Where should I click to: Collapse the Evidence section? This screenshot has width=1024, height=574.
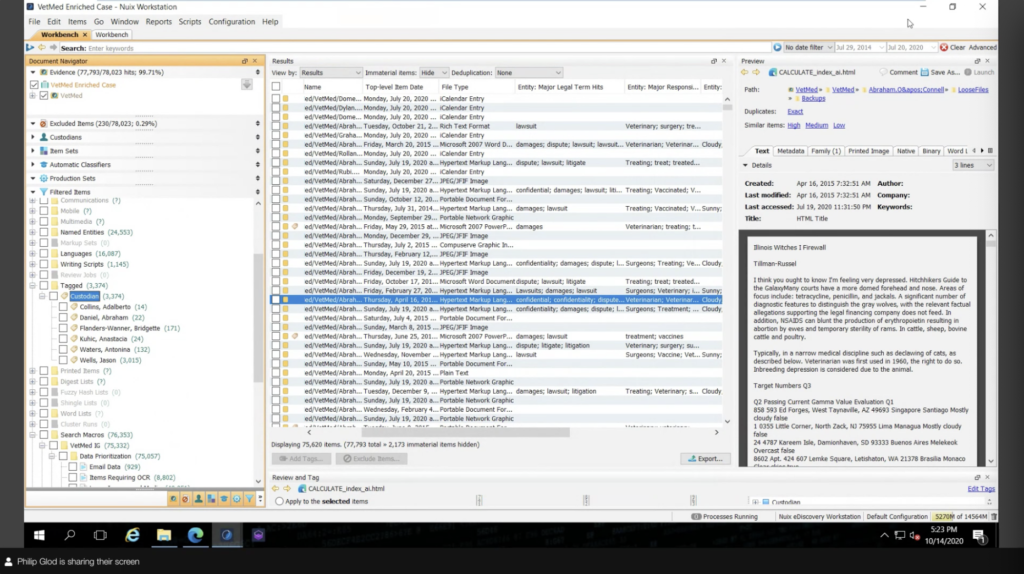point(33,72)
